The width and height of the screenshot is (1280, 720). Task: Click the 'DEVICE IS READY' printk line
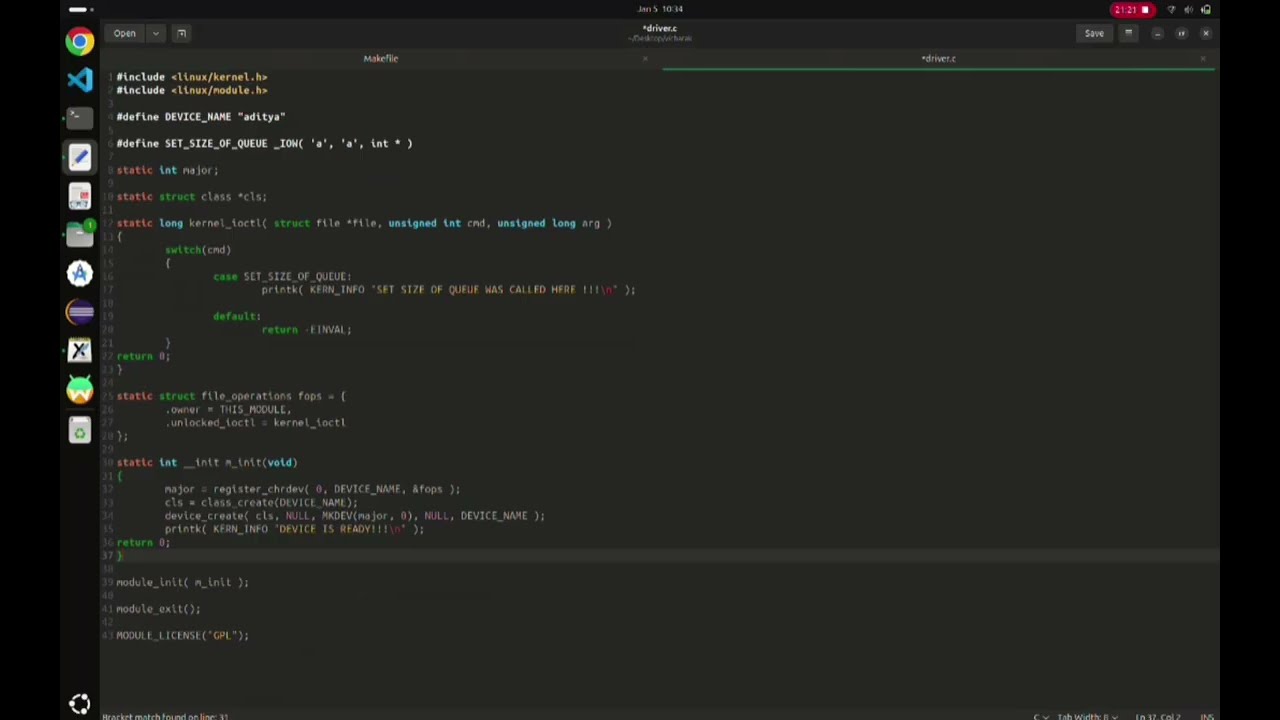[x=294, y=529]
